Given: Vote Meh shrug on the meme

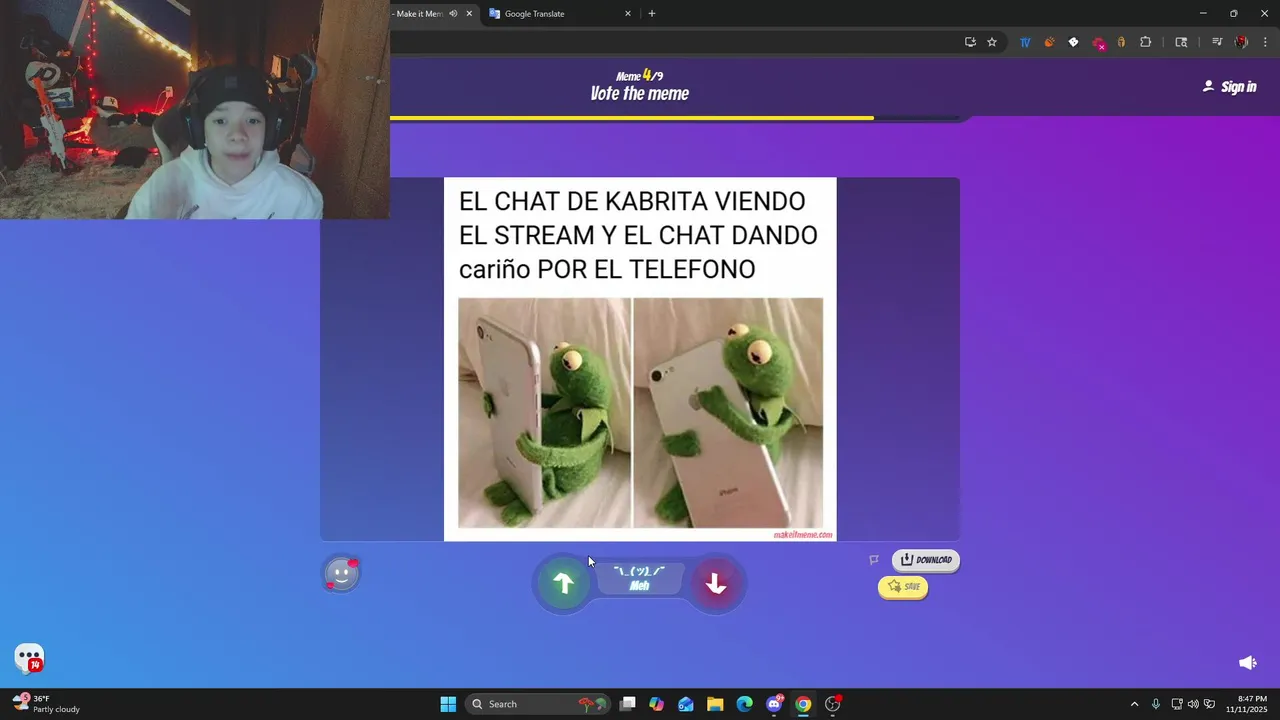Looking at the screenshot, I should tap(639, 578).
